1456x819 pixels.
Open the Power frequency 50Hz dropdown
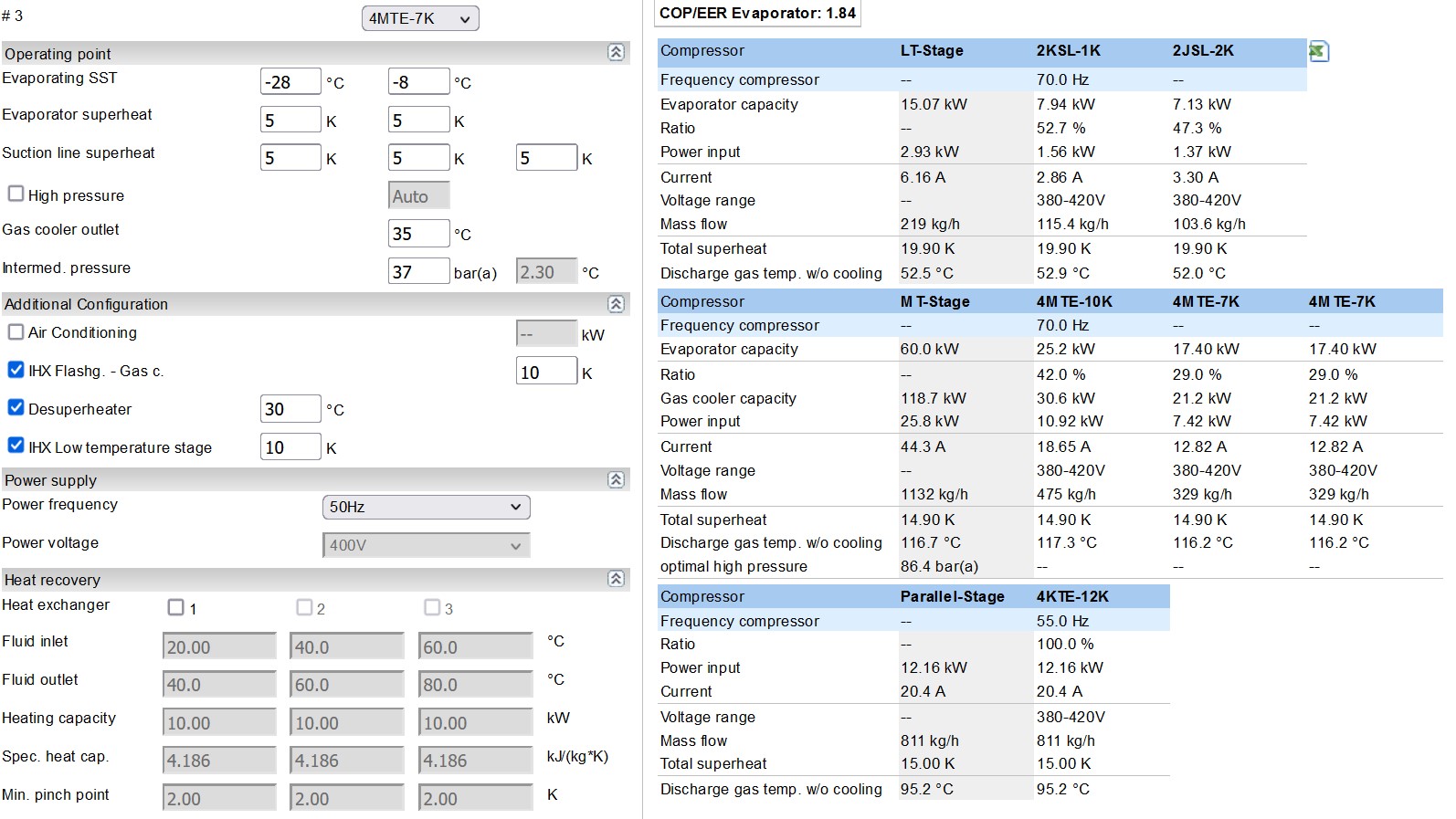point(426,507)
